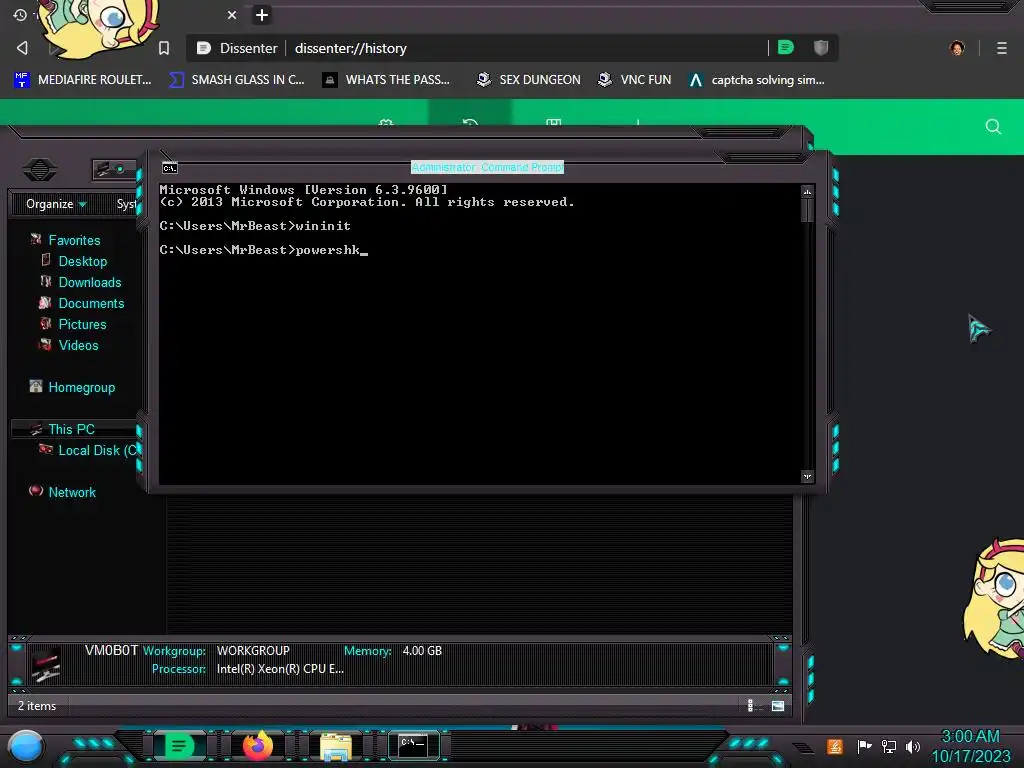Click Explorer back navigation button
Viewport: 1024px width, 768px height.
tap(40, 170)
